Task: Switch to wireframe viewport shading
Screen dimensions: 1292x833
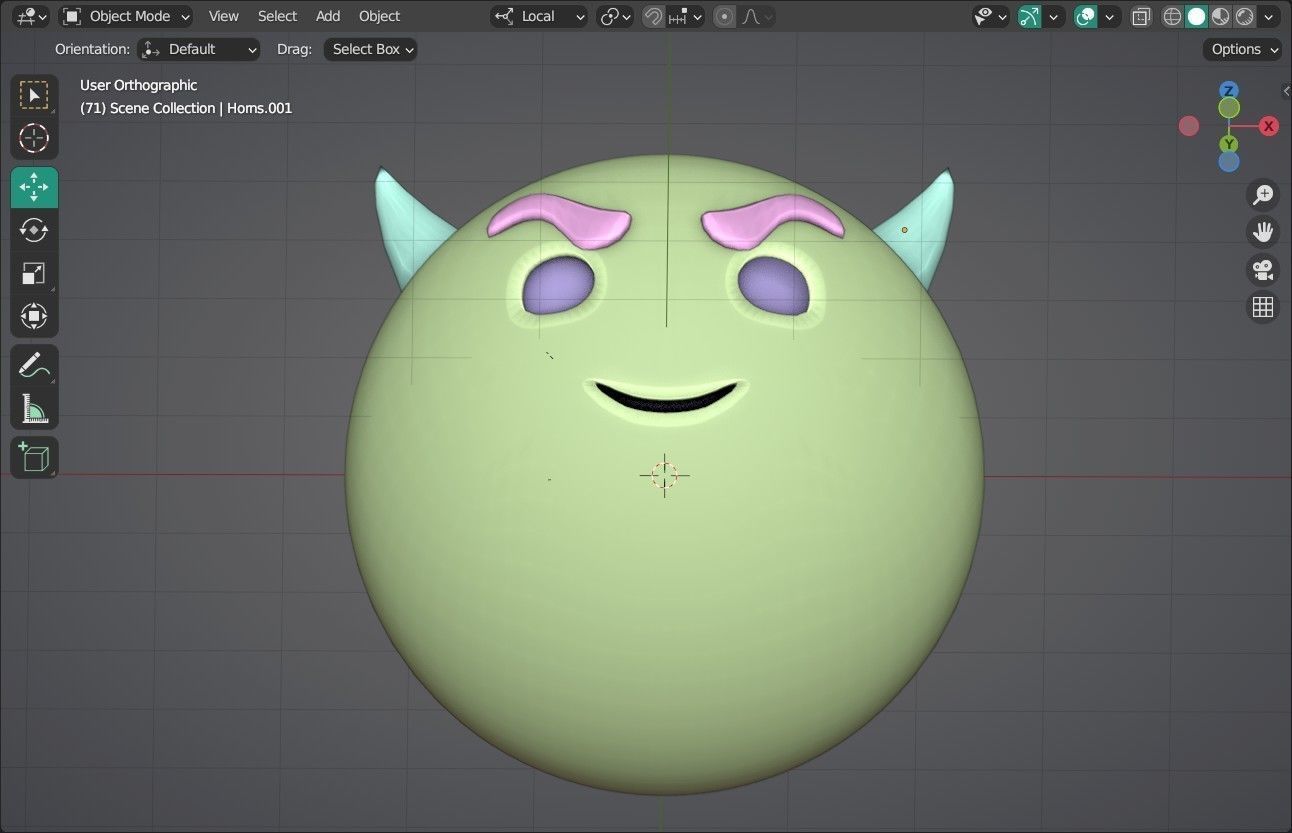Action: (1172, 16)
